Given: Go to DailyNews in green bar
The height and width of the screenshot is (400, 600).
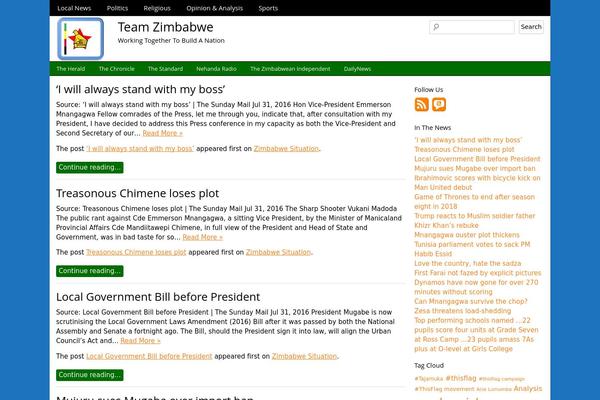Looking at the screenshot, I should click(x=357, y=69).
